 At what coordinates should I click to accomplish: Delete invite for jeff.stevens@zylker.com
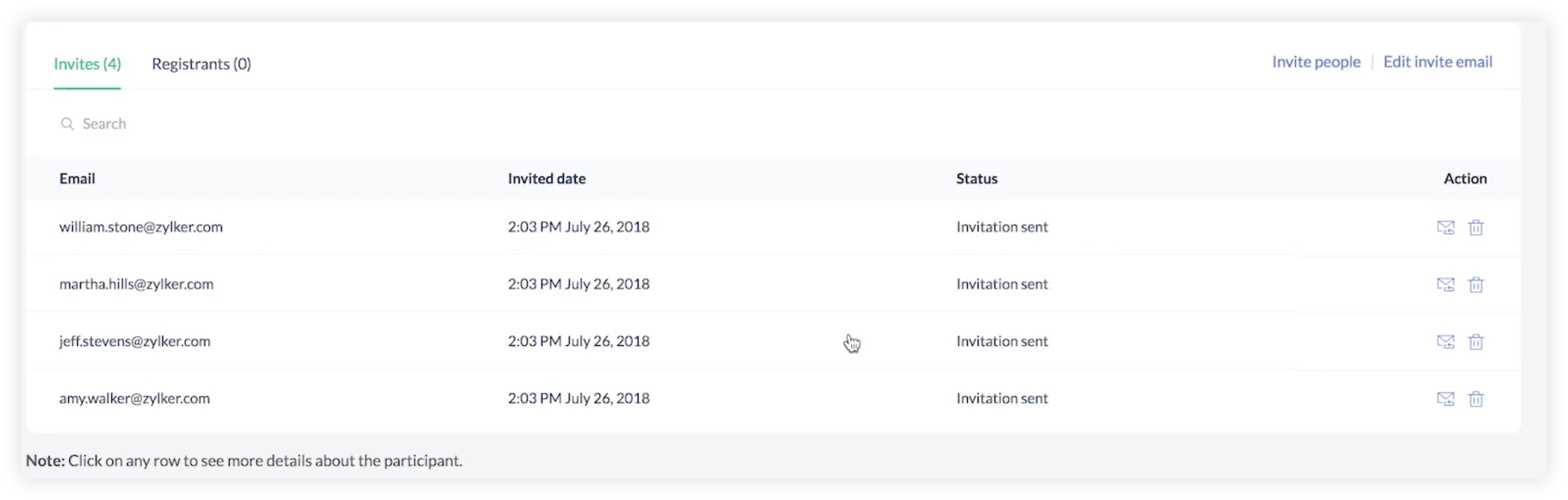[x=1476, y=342]
